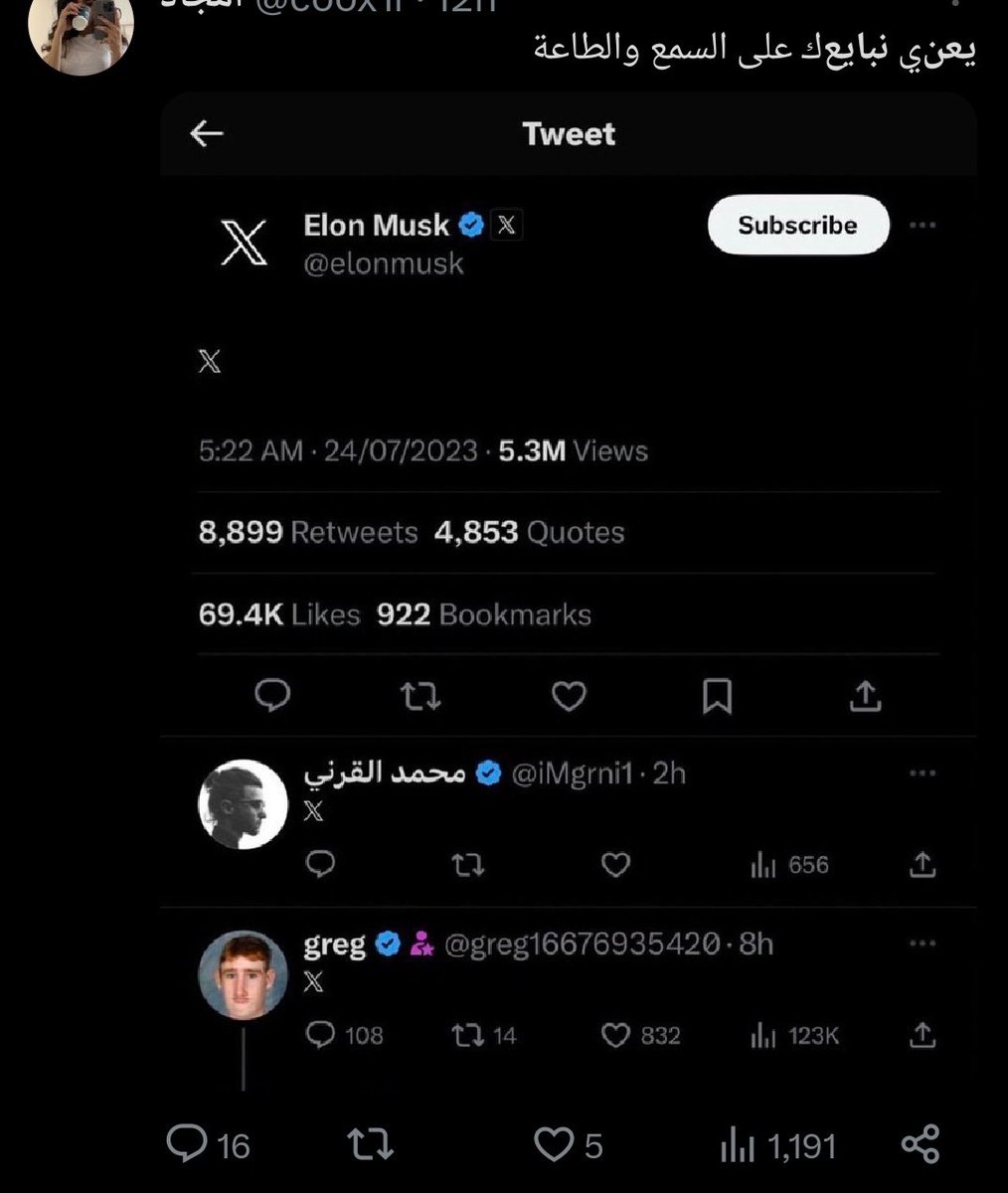The image size is (1008, 1193).
Task: View the 108 replies under greg's comment
Action: tap(344, 1036)
